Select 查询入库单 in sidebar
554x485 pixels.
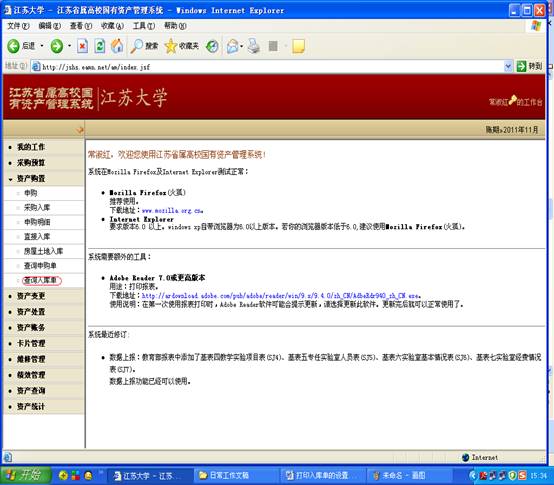[x=41, y=280]
